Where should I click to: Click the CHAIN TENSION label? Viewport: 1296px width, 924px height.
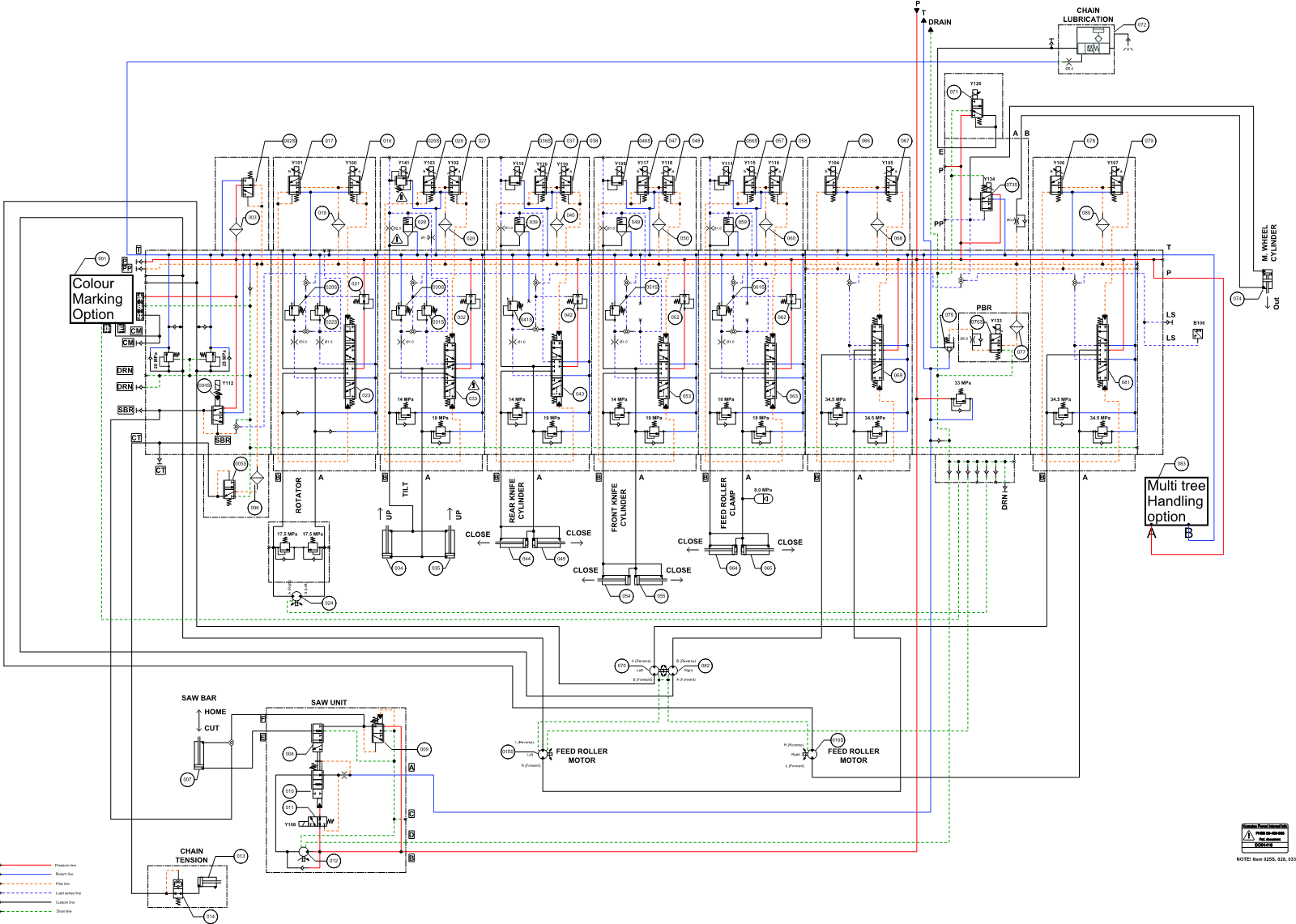[x=192, y=856]
